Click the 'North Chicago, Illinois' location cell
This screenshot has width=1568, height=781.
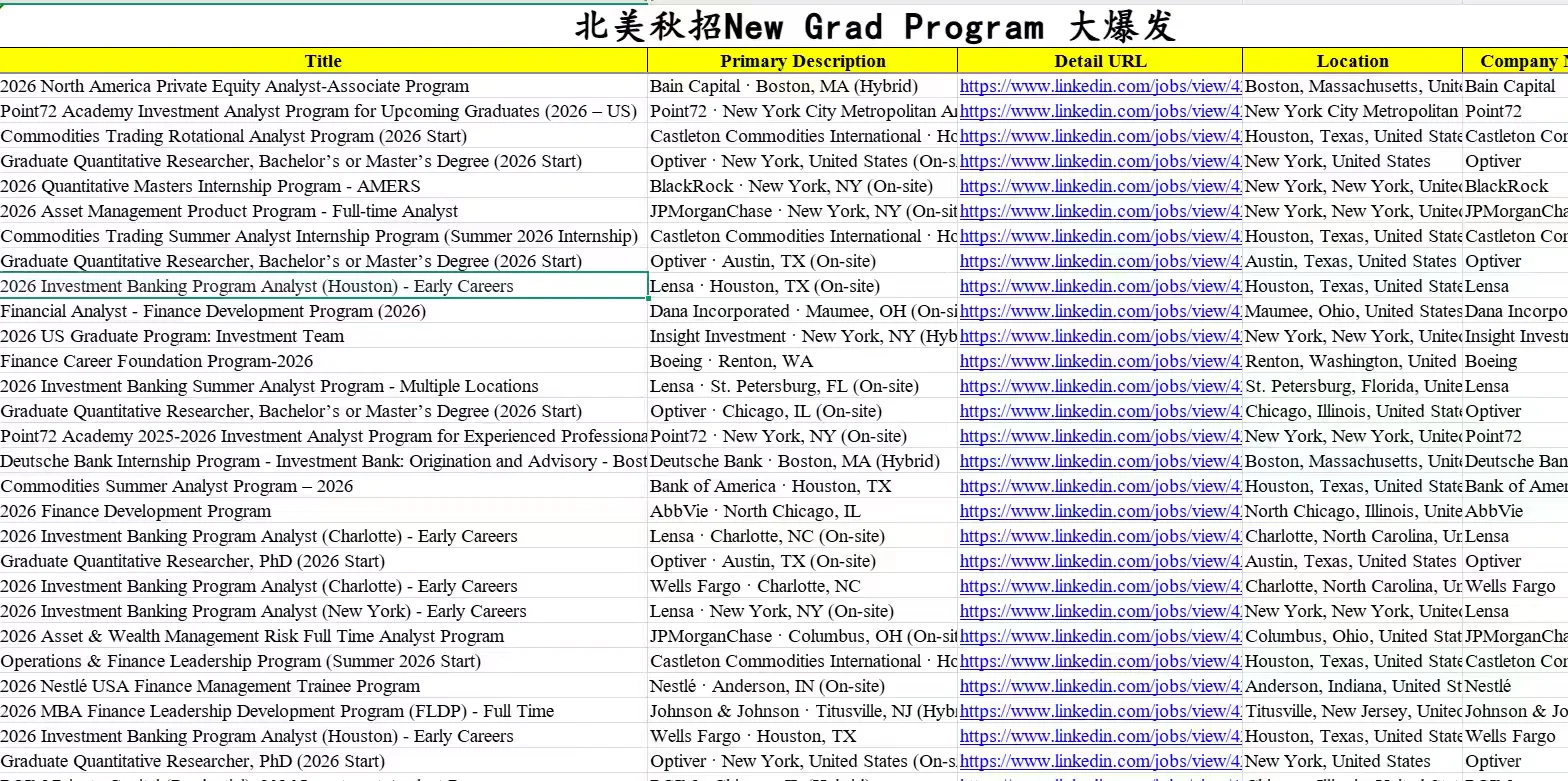pyautogui.click(x=1353, y=512)
